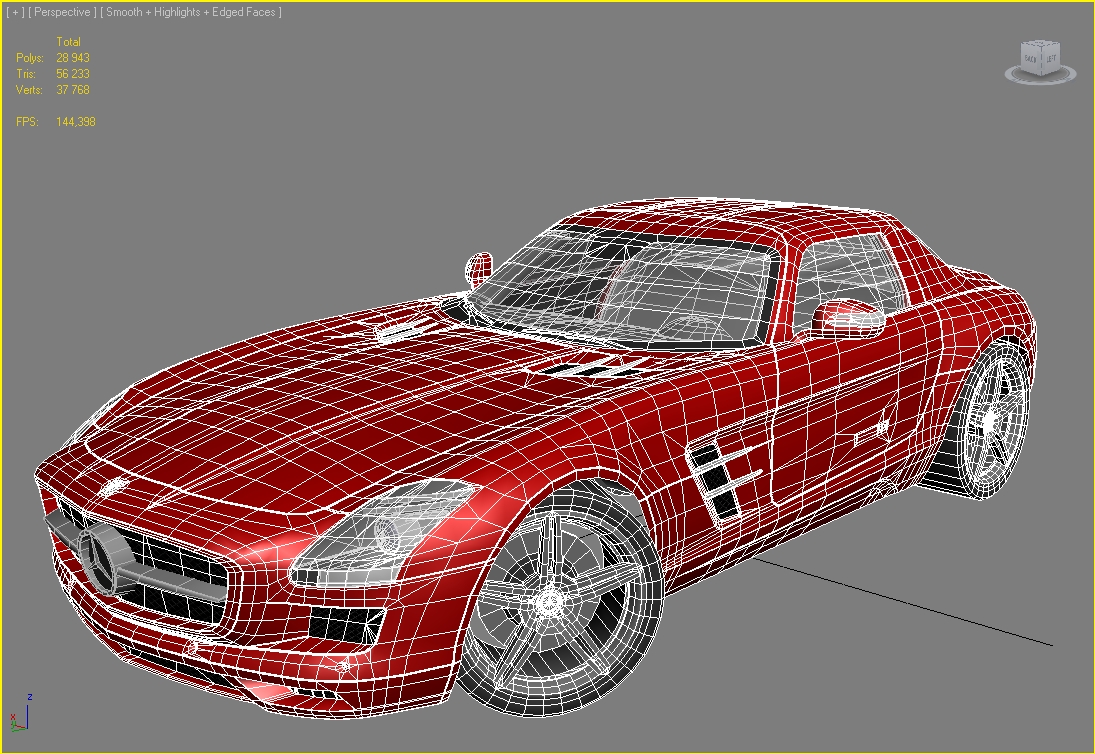Open the Smooth + Highlights shading menu
The height and width of the screenshot is (754, 1095).
[191, 12]
